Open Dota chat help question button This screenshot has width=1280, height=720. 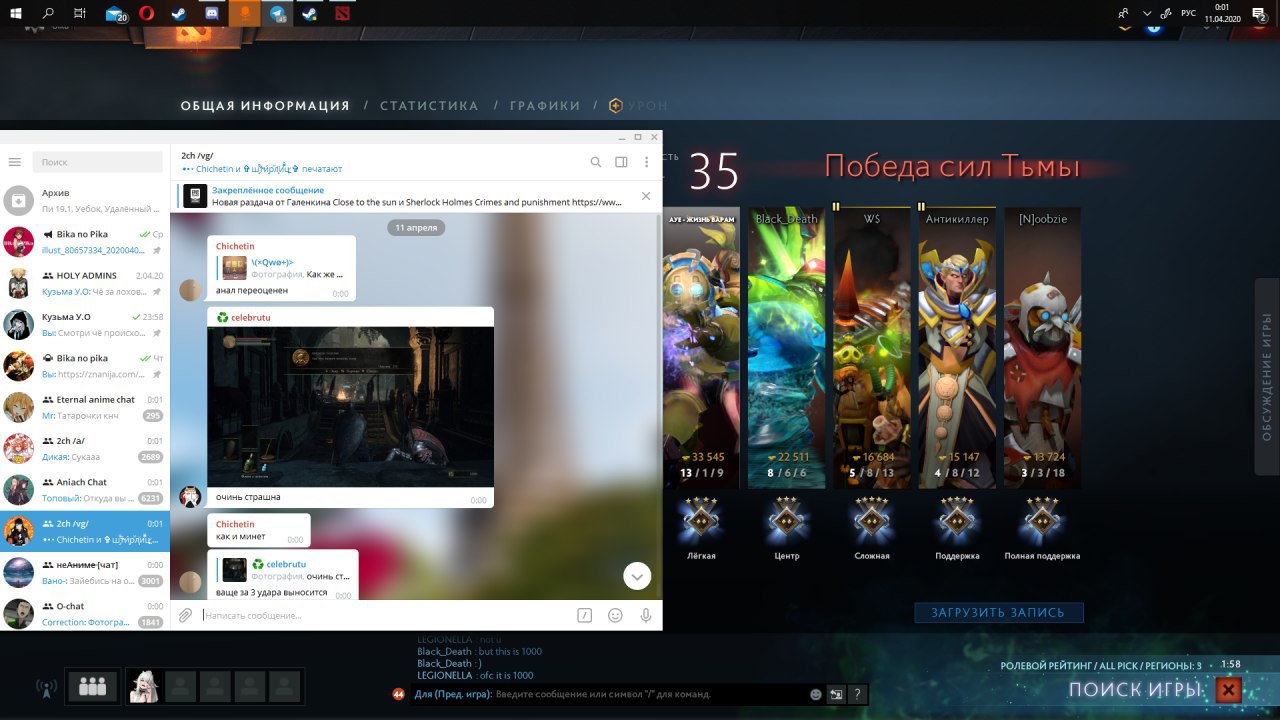click(x=857, y=694)
